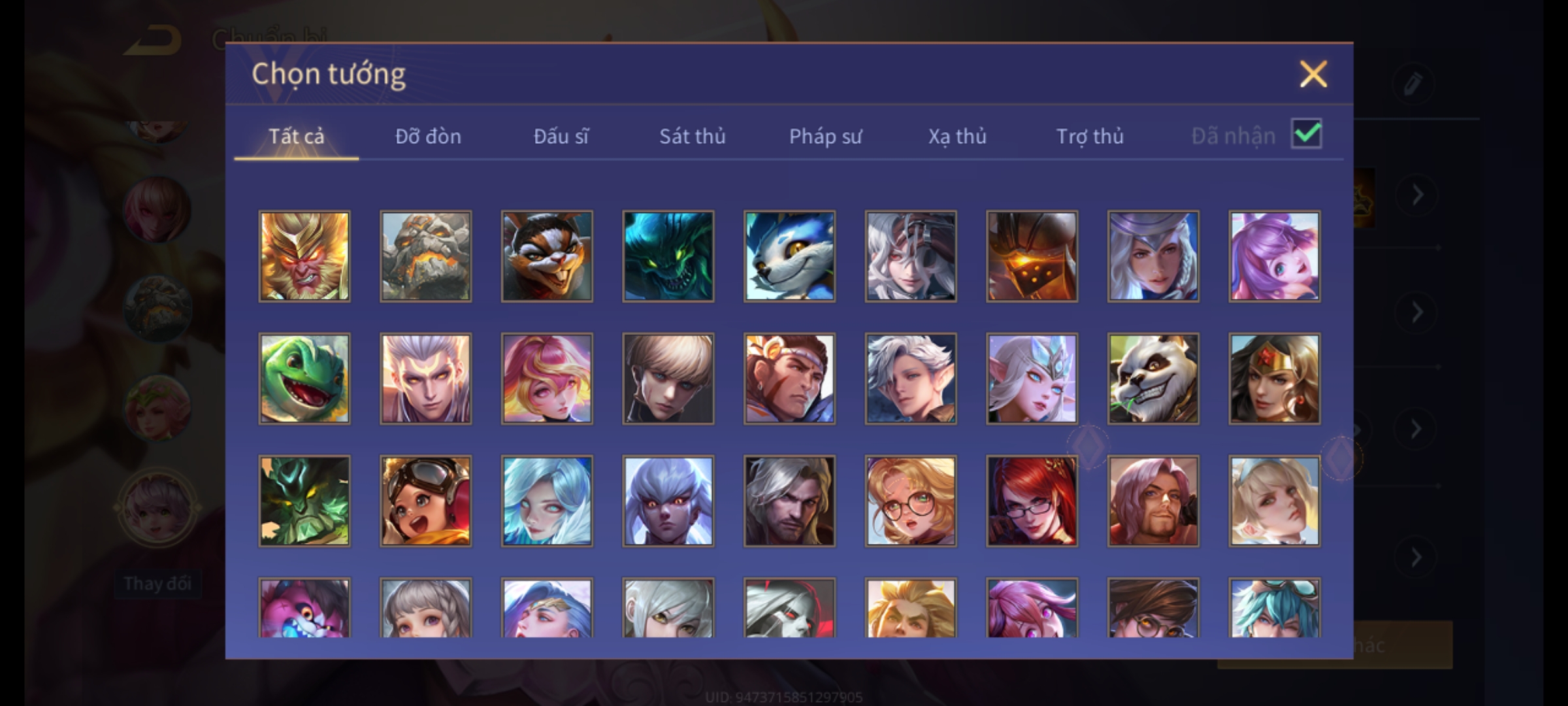
Task: Choose the Wonder Woman hero portrait
Action: coord(1274,378)
